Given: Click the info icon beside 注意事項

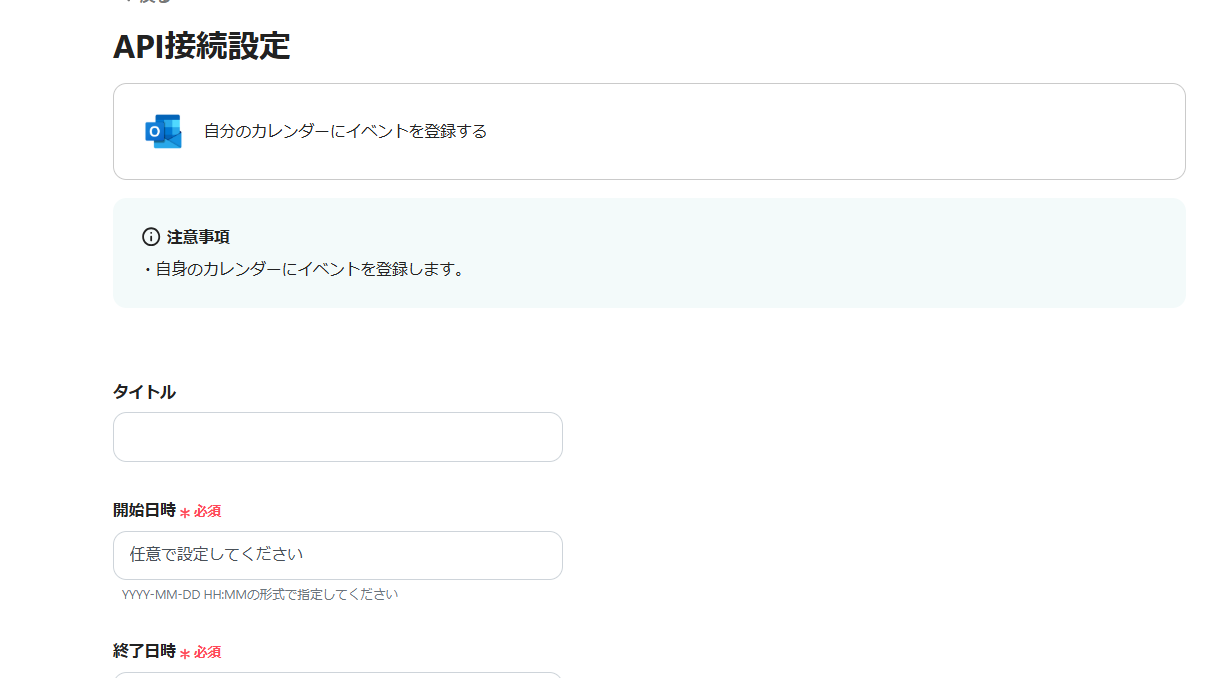Looking at the screenshot, I should click(x=151, y=237).
